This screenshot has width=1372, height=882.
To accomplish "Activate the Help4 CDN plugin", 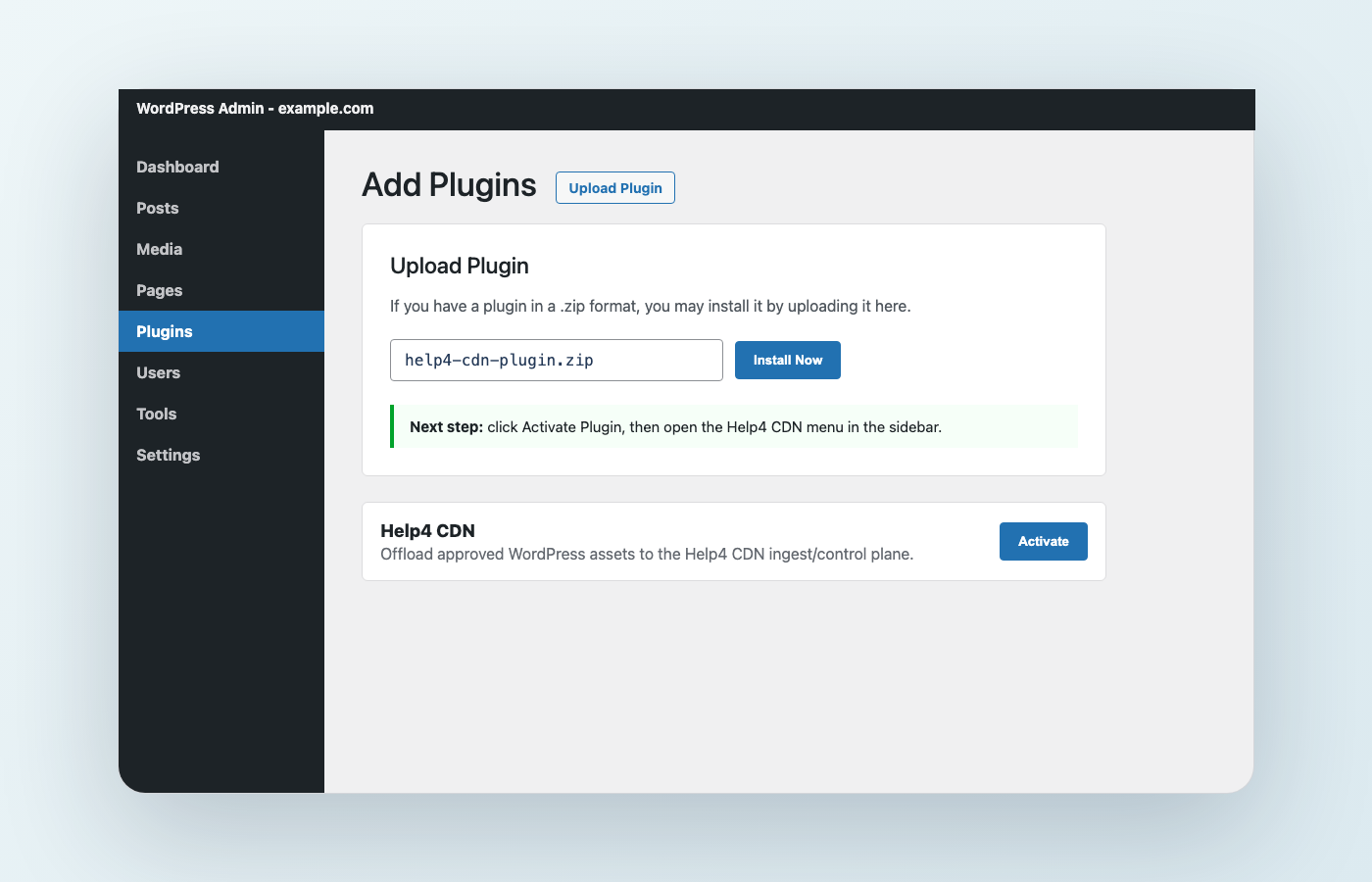I will click(1044, 541).
